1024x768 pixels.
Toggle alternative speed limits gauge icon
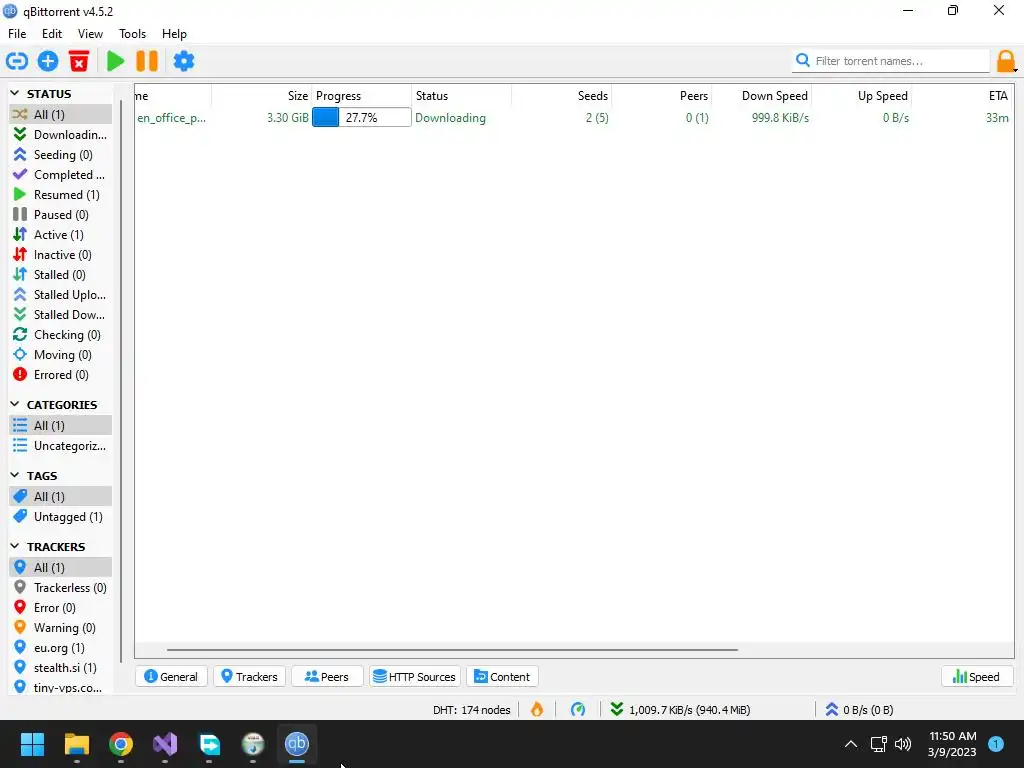coord(578,710)
